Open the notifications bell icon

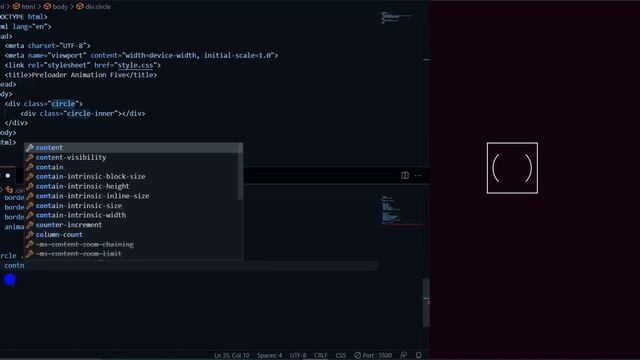418,355
